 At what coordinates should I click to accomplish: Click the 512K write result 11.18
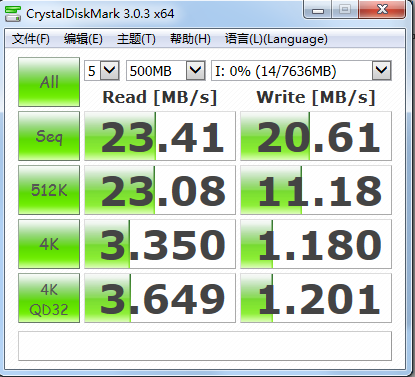[316, 190]
